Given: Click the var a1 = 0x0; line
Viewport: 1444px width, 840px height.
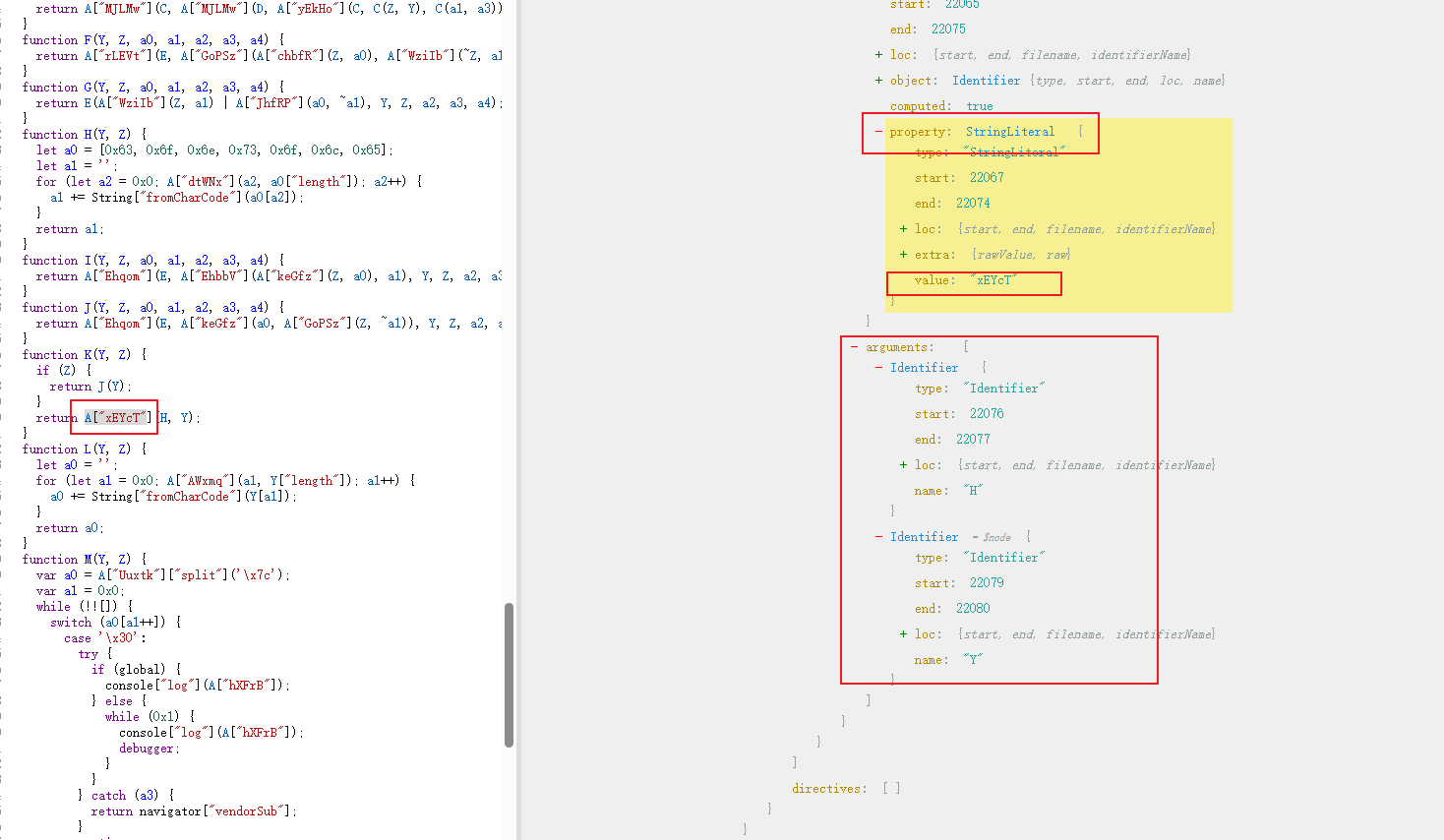Looking at the screenshot, I should tap(80, 591).
